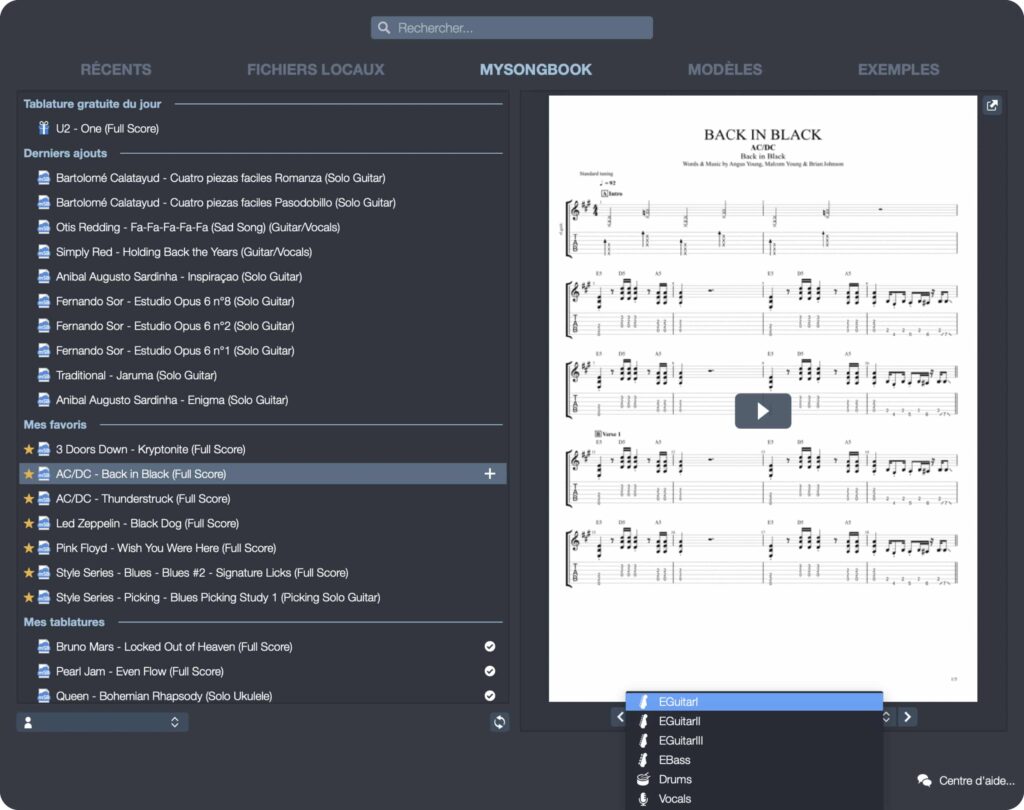Toggle the star on Blues Picking Study 1
Screen dimensions: 1024x810
tap(29, 597)
